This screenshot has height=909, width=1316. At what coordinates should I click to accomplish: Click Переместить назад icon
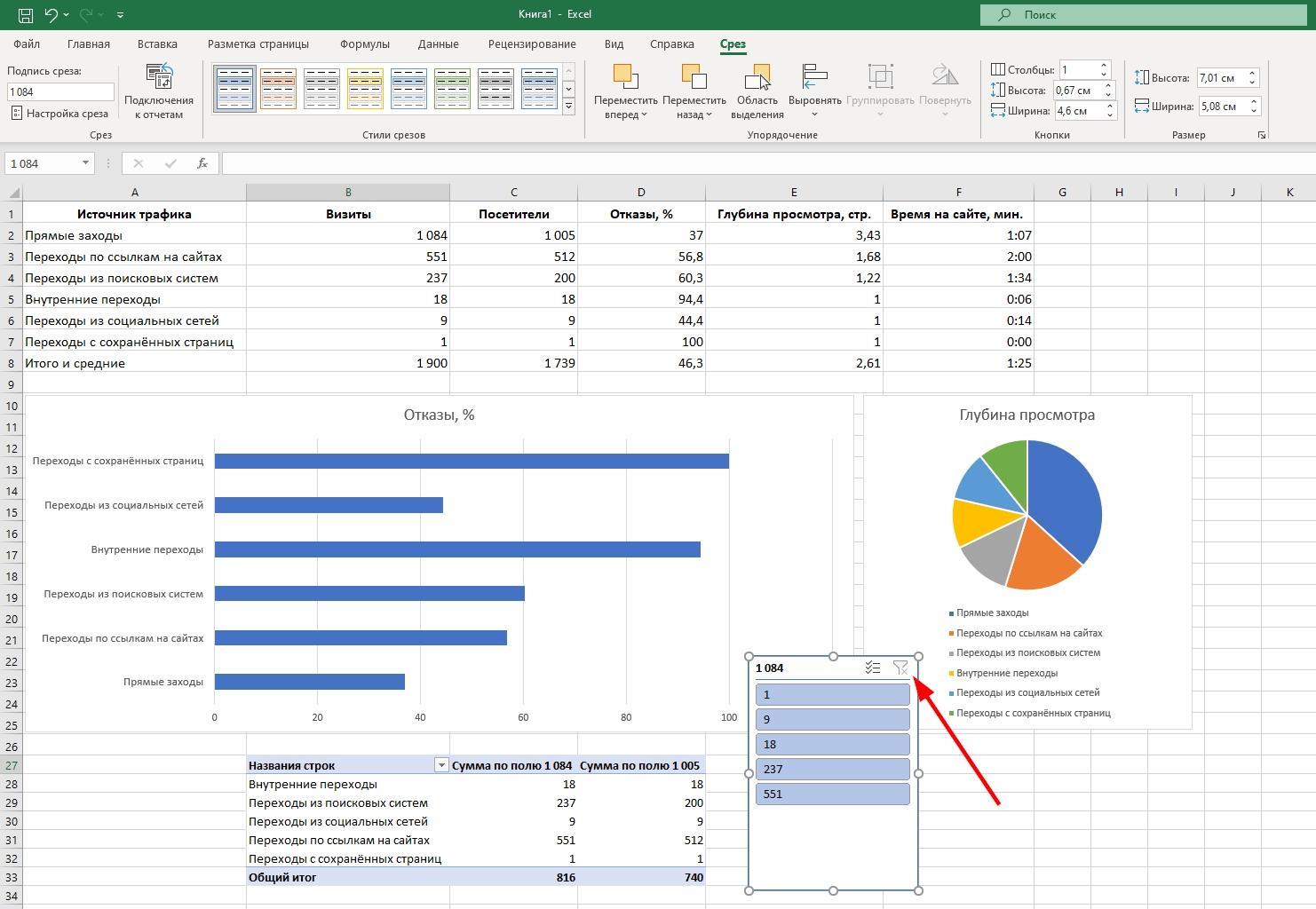tap(694, 77)
